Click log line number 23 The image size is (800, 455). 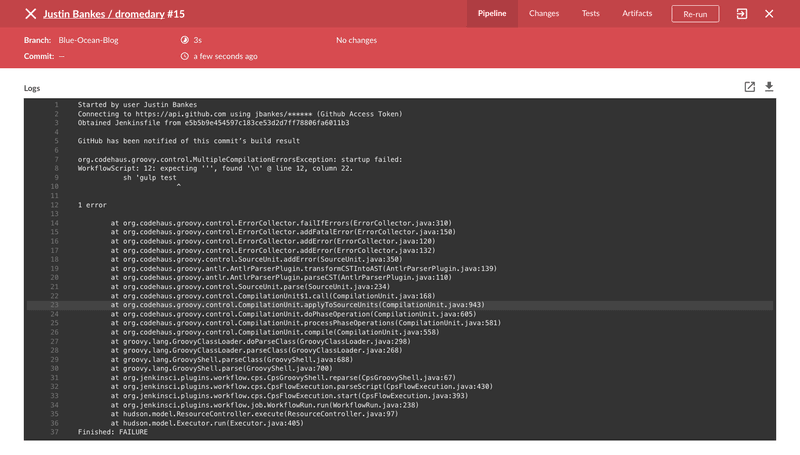(x=55, y=305)
